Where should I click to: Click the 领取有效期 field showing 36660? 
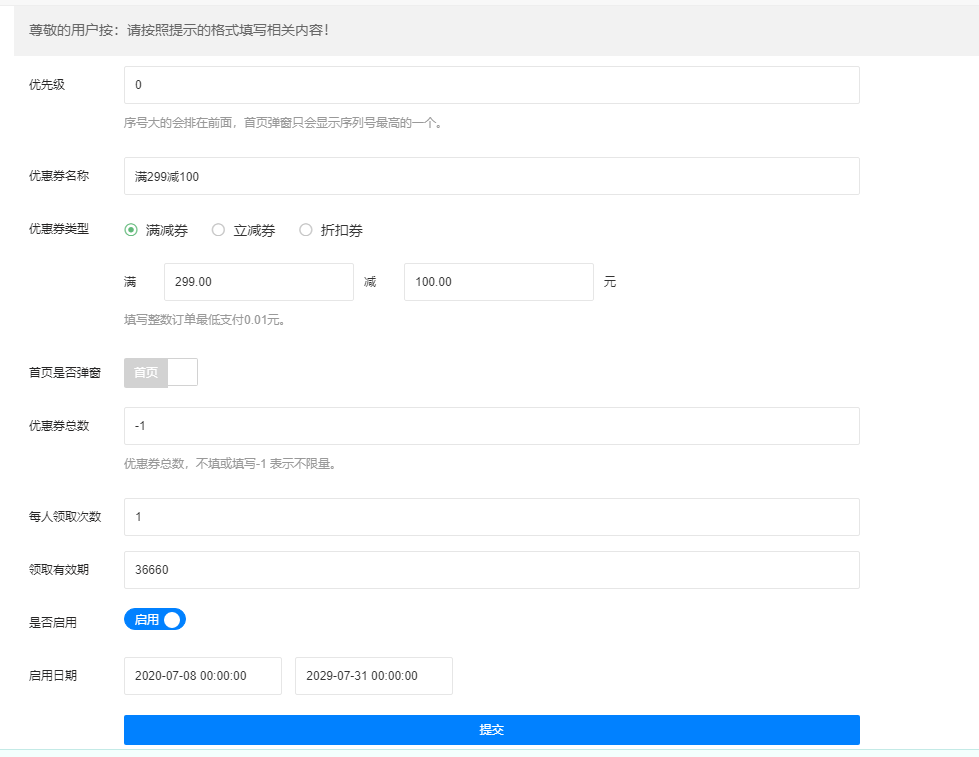coord(491,570)
